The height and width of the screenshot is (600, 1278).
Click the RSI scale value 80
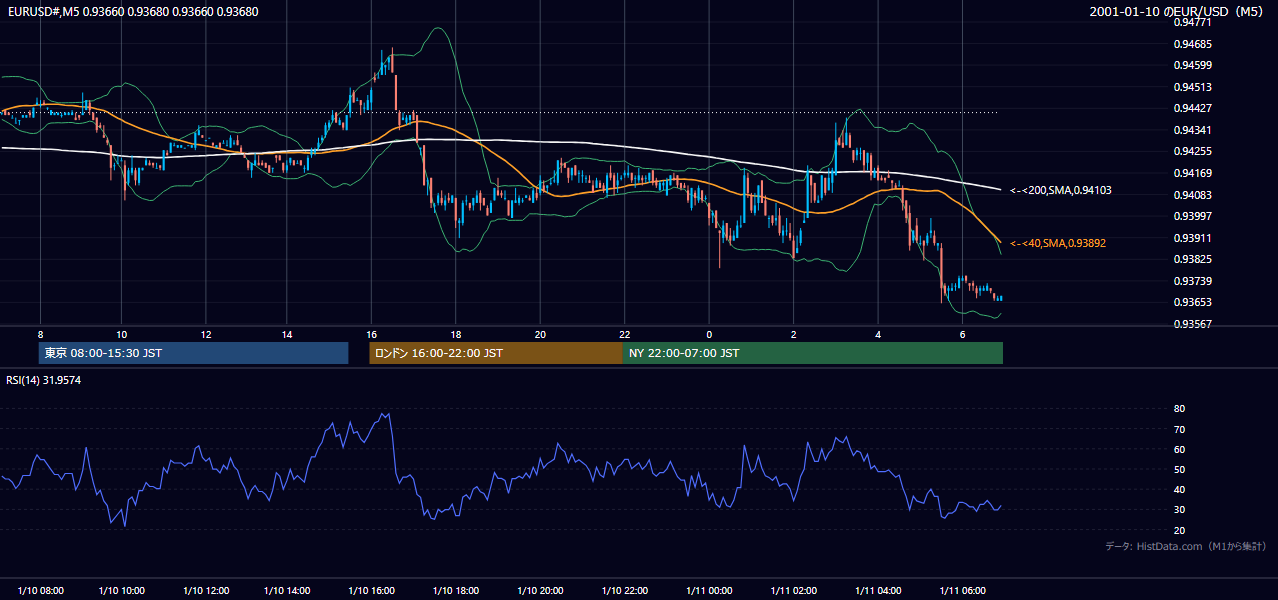[1179, 409]
